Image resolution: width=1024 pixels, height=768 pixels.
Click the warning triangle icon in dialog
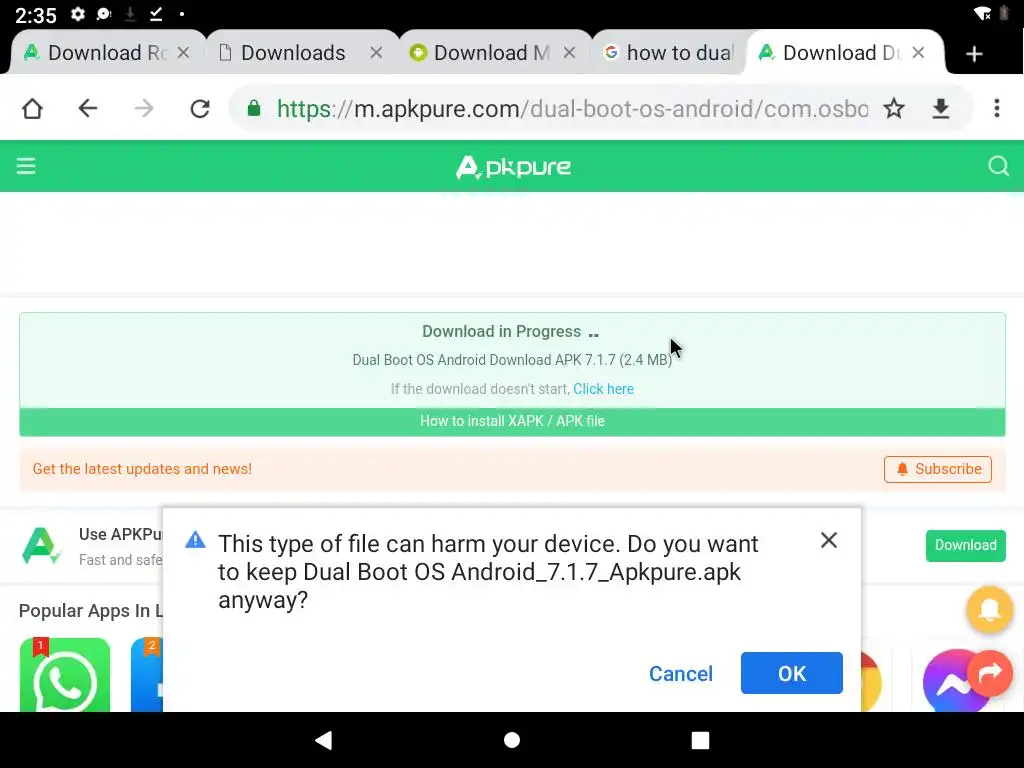click(195, 540)
